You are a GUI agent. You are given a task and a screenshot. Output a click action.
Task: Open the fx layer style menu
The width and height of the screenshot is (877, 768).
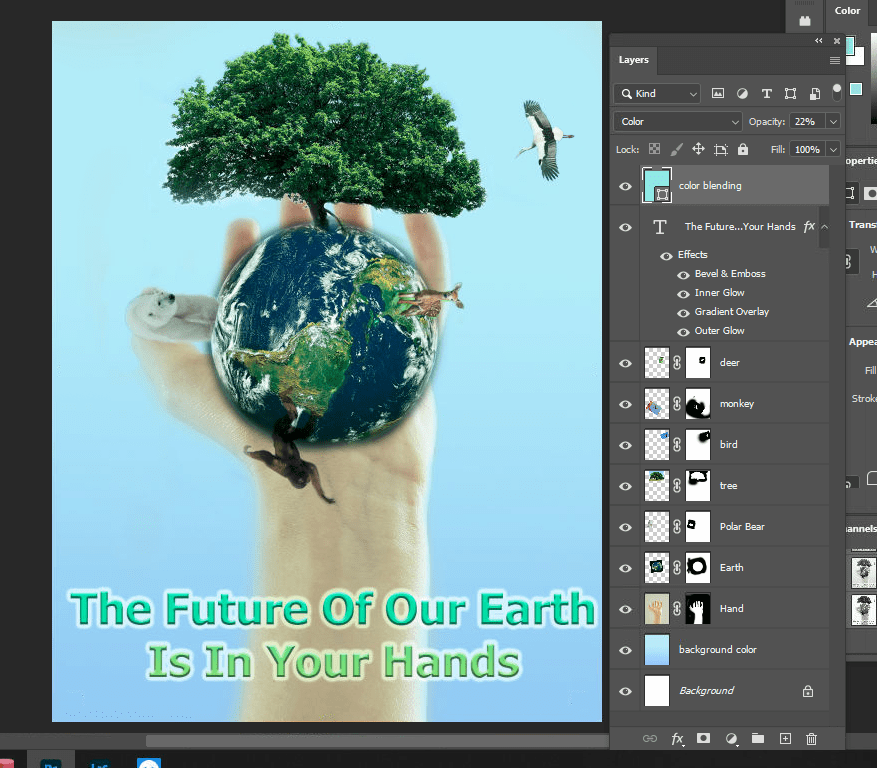(x=677, y=739)
